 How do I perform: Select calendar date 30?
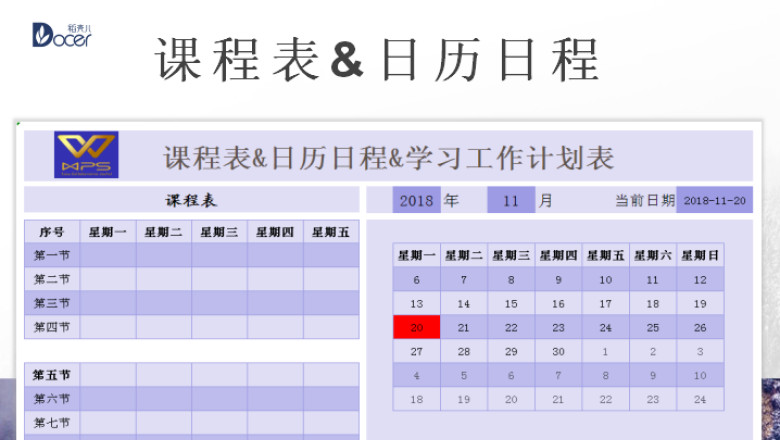(x=558, y=351)
